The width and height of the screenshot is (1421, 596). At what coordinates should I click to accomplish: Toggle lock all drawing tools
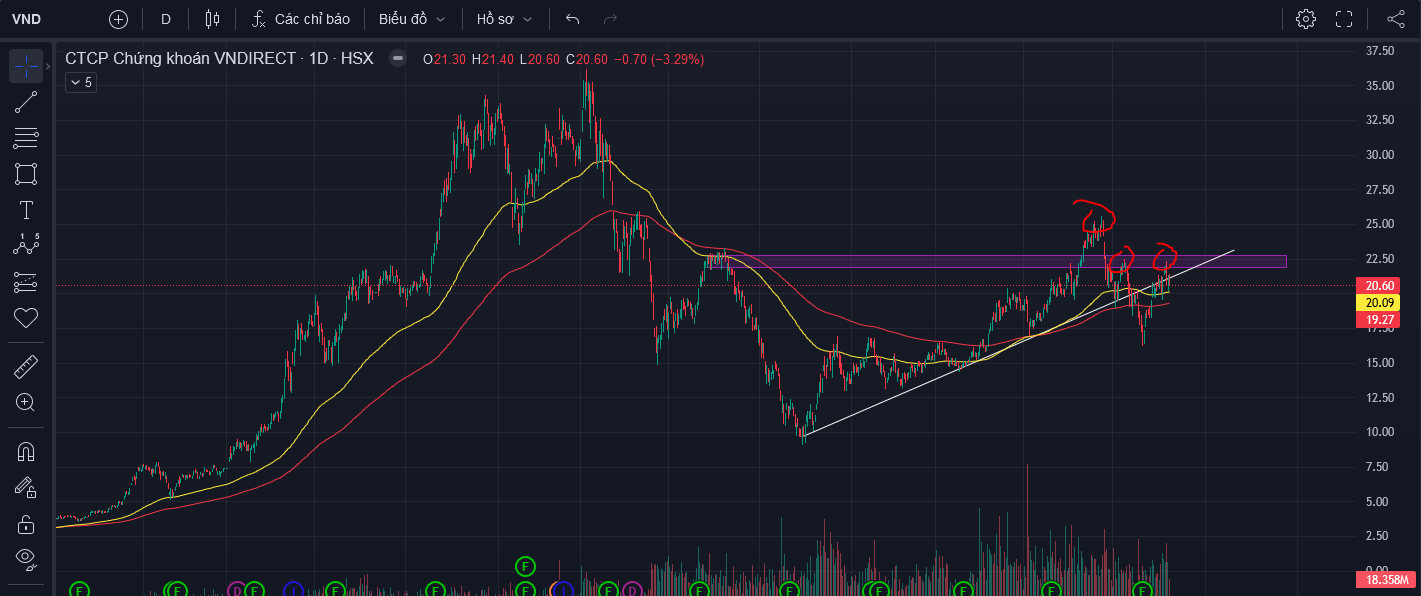(26, 523)
